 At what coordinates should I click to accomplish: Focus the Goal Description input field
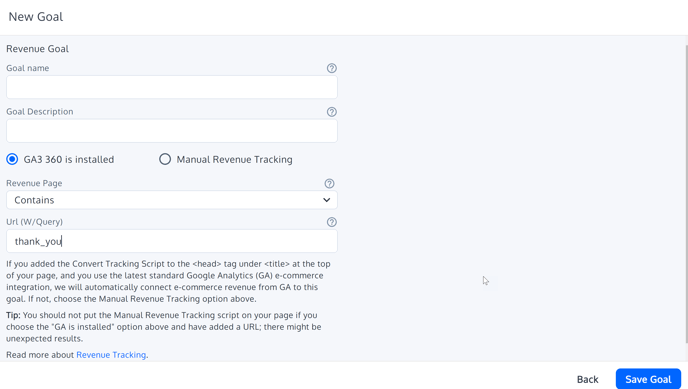pyautogui.click(x=172, y=131)
